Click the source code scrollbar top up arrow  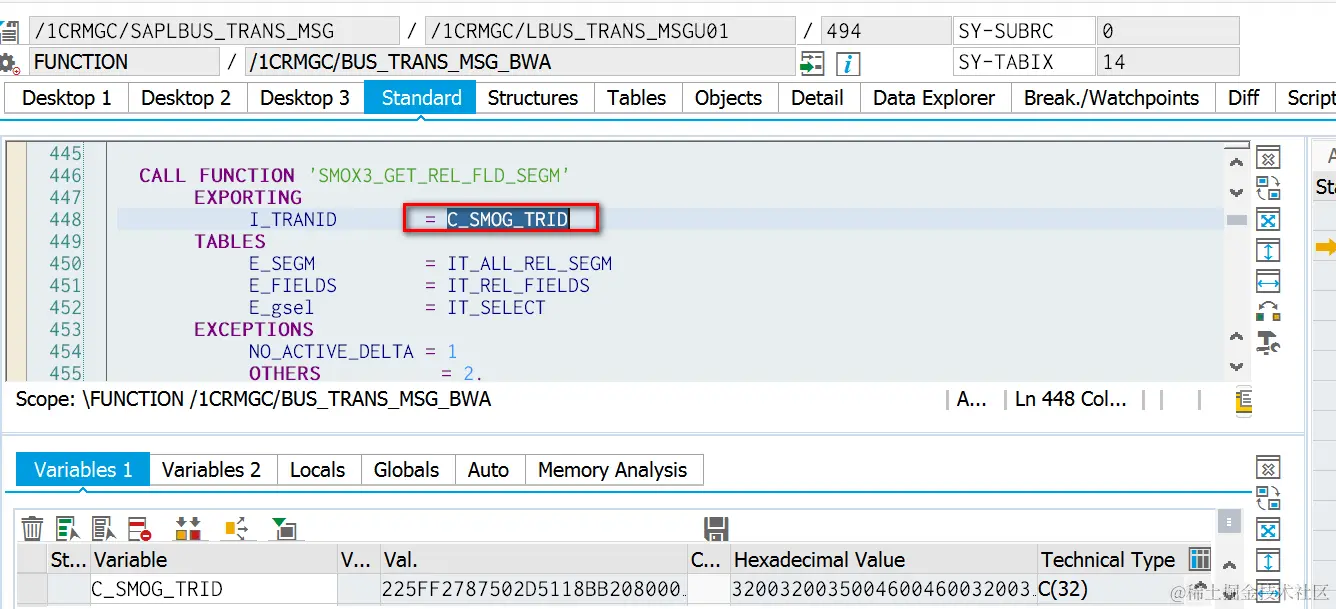point(1237,162)
